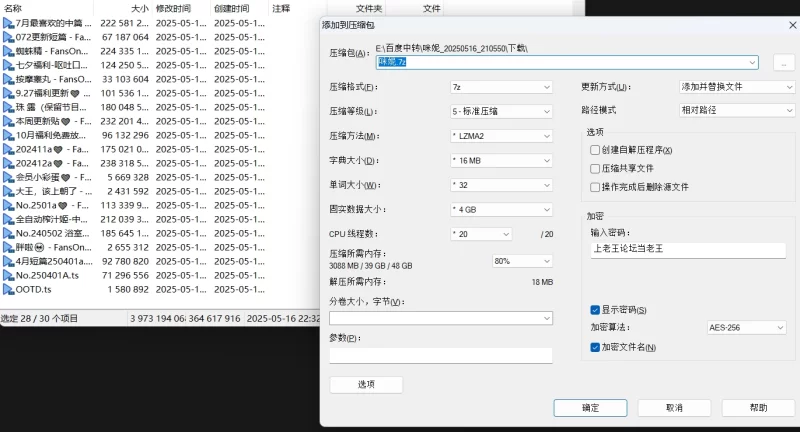Toggle the 加密文件名 checkbox
Viewport: 800px width, 432px height.
[x=594, y=347]
